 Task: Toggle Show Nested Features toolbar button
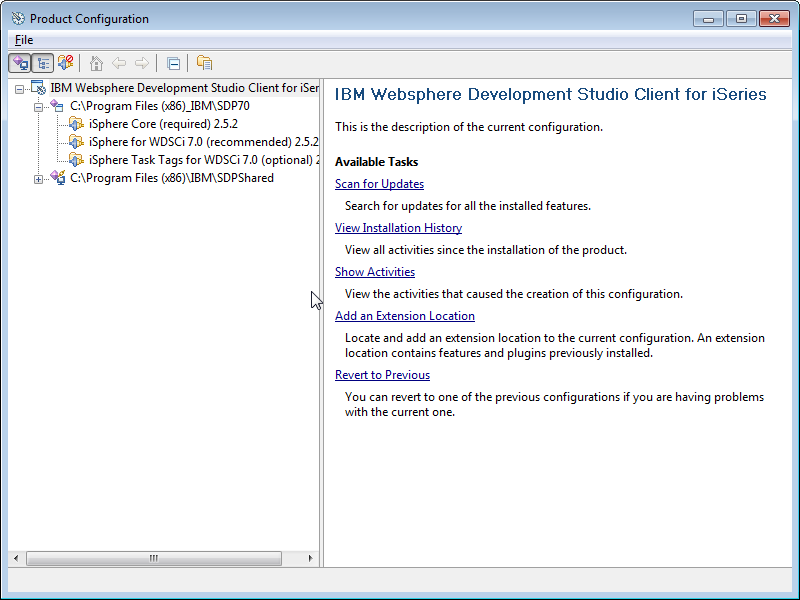[43, 63]
